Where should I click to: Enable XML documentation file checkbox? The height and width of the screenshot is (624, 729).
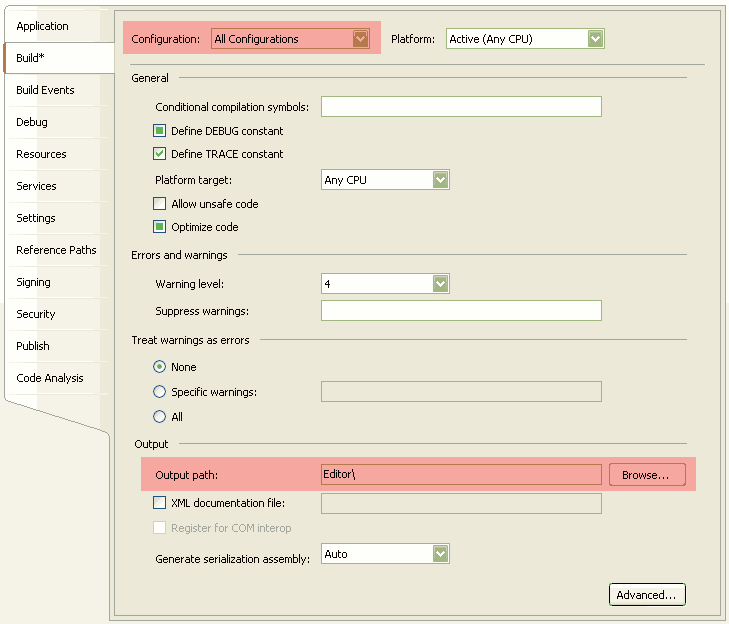(159, 503)
